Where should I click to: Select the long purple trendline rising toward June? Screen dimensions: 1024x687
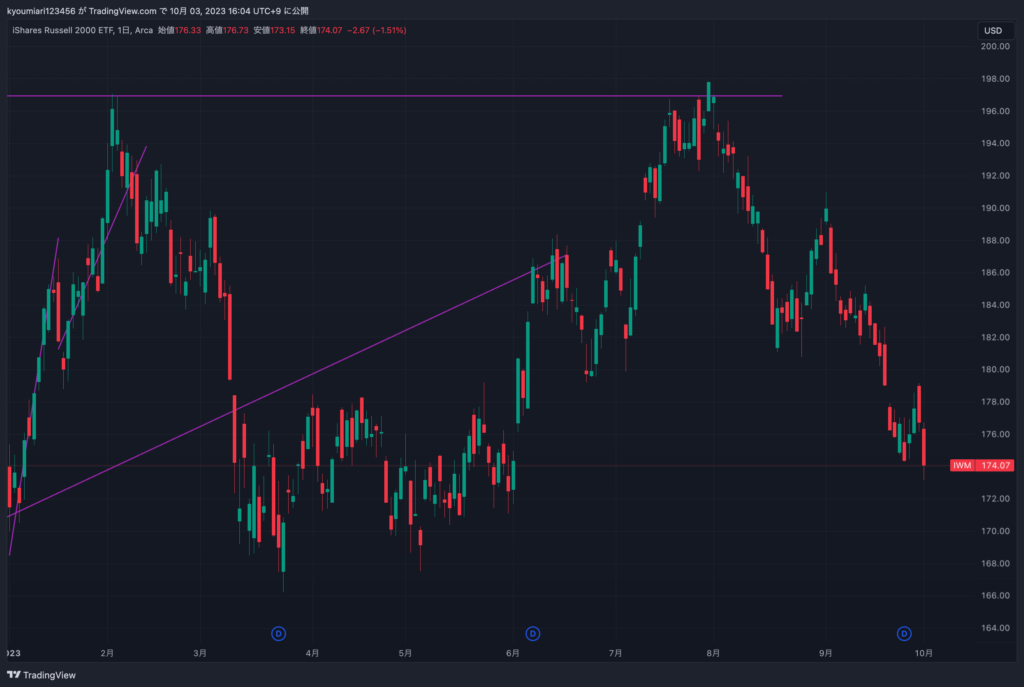coord(287,385)
